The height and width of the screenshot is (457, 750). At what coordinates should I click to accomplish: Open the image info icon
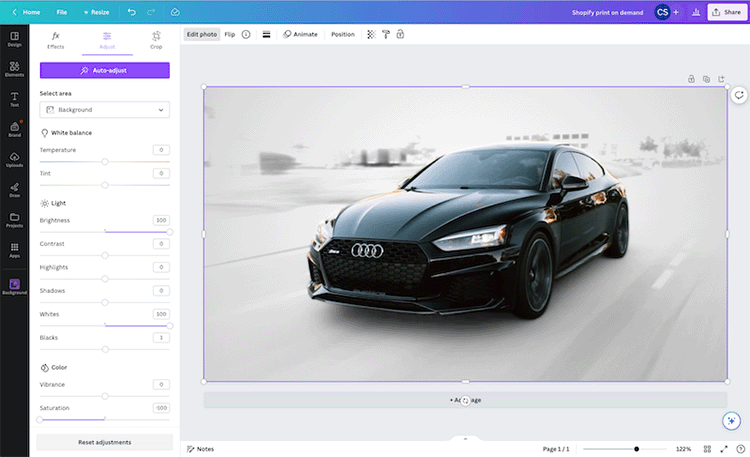point(246,34)
